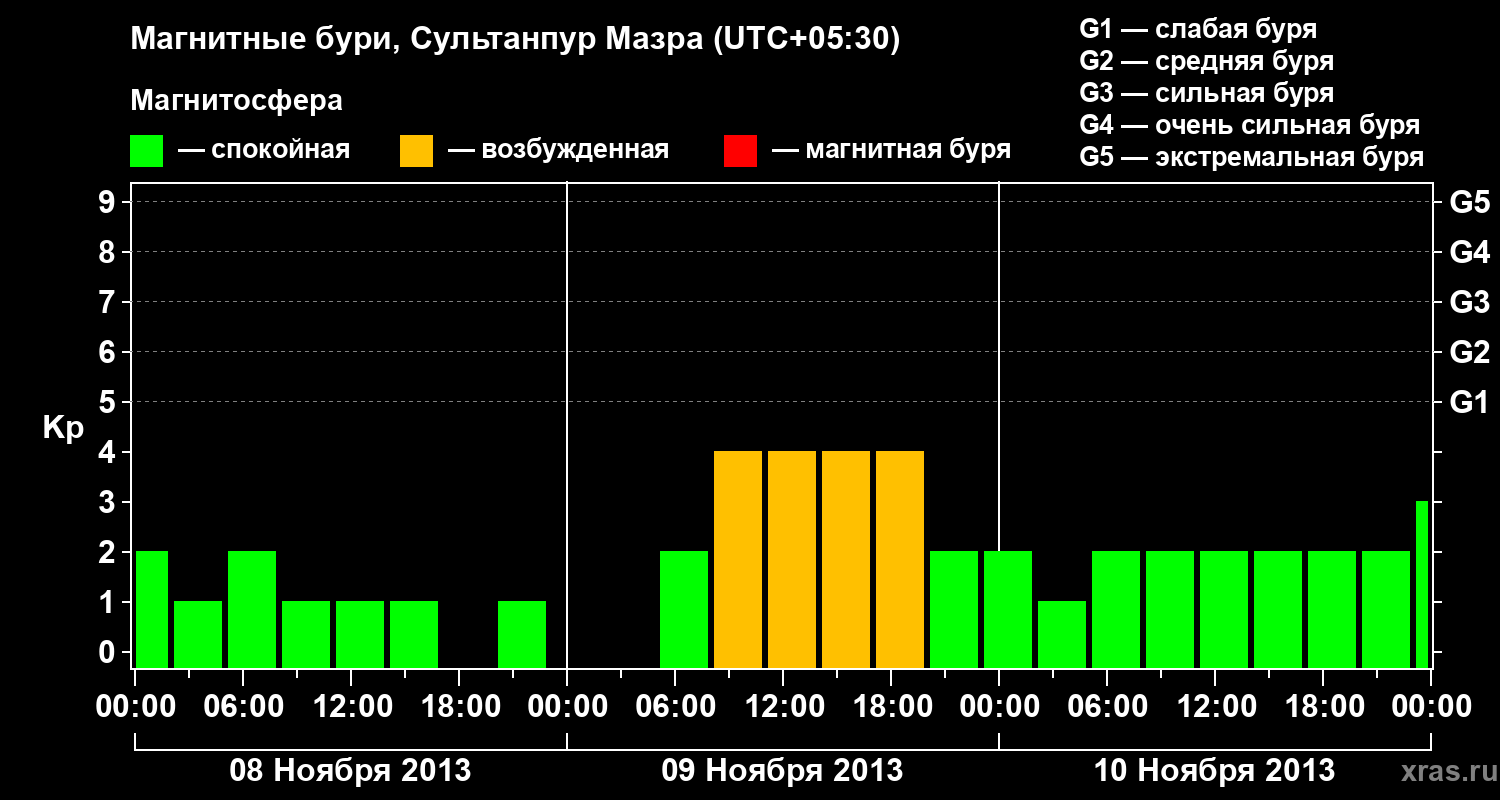Click the narrow Kp 3 bar ending 10 Ноября
The image size is (1500, 800).
[x=1422, y=584]
